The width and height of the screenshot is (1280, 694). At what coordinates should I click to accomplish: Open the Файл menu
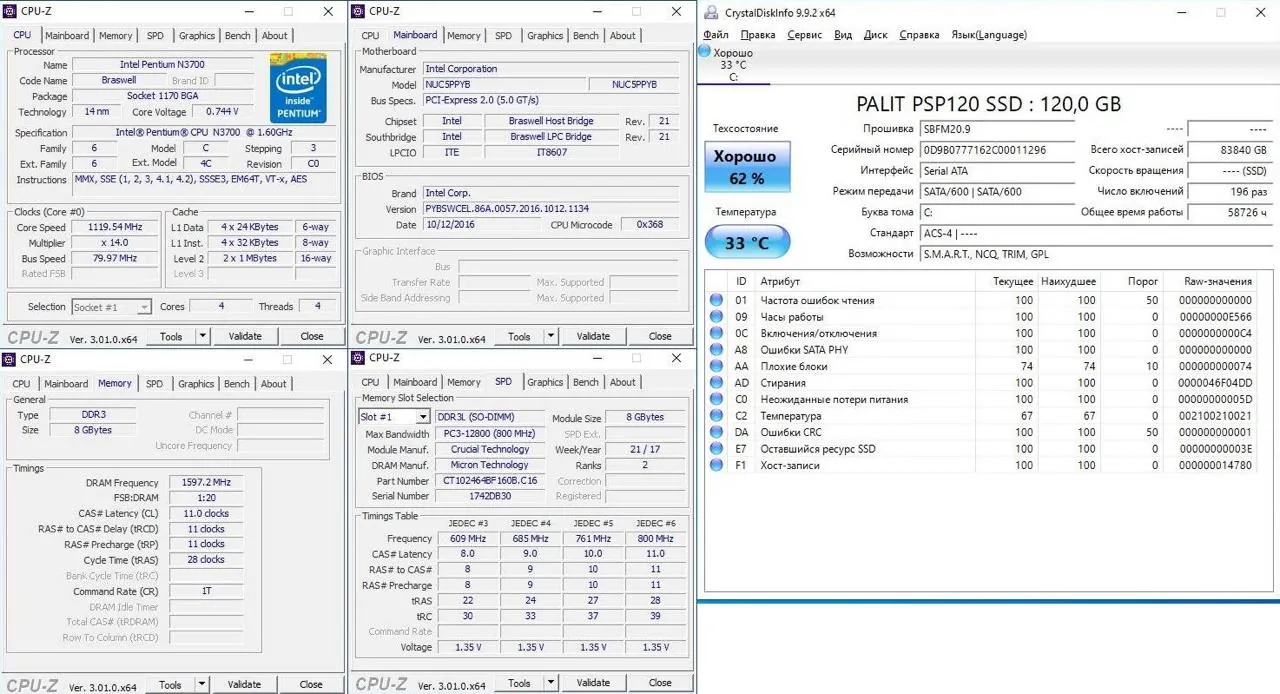[x=716, y=35]
